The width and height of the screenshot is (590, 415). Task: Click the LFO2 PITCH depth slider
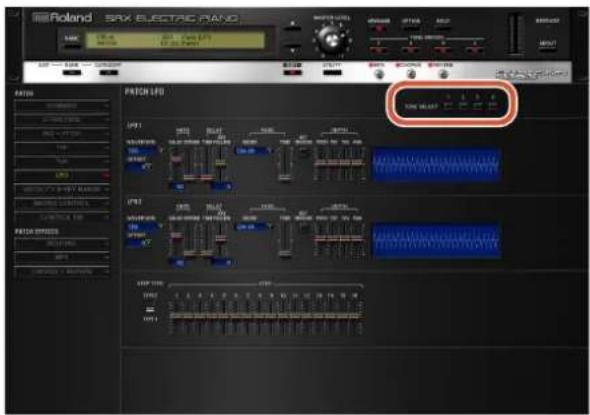tap(321, 240)
